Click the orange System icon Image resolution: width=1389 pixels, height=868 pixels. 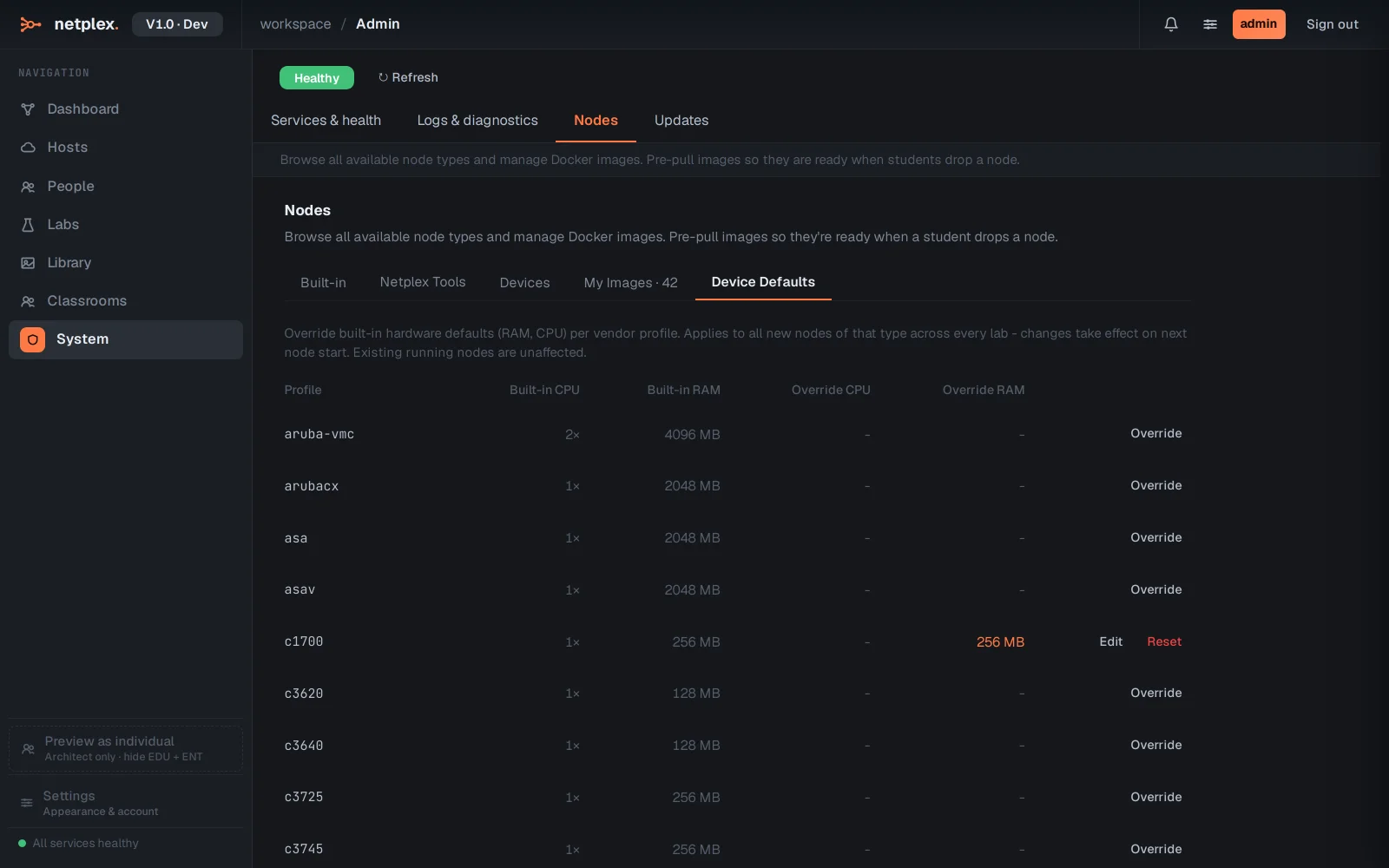tap(33, 339)
